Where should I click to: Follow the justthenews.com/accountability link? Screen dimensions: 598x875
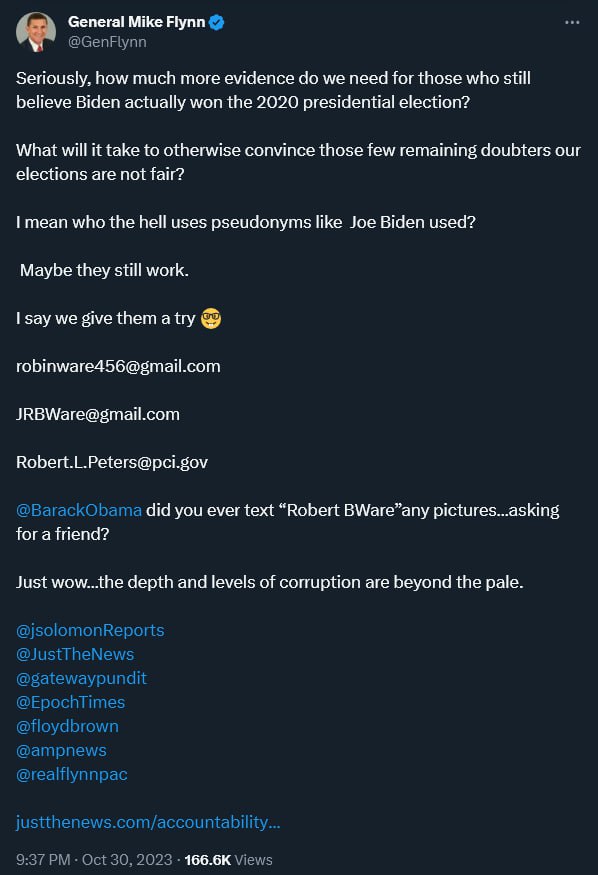(x=148, y=822)
